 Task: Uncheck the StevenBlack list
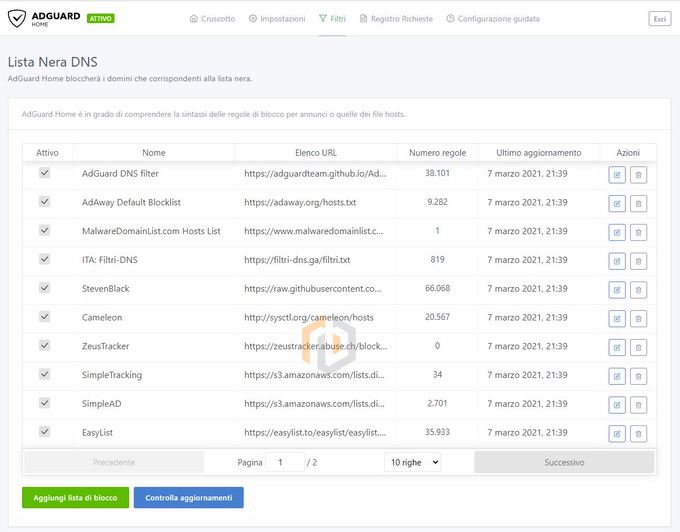point(44,288)
